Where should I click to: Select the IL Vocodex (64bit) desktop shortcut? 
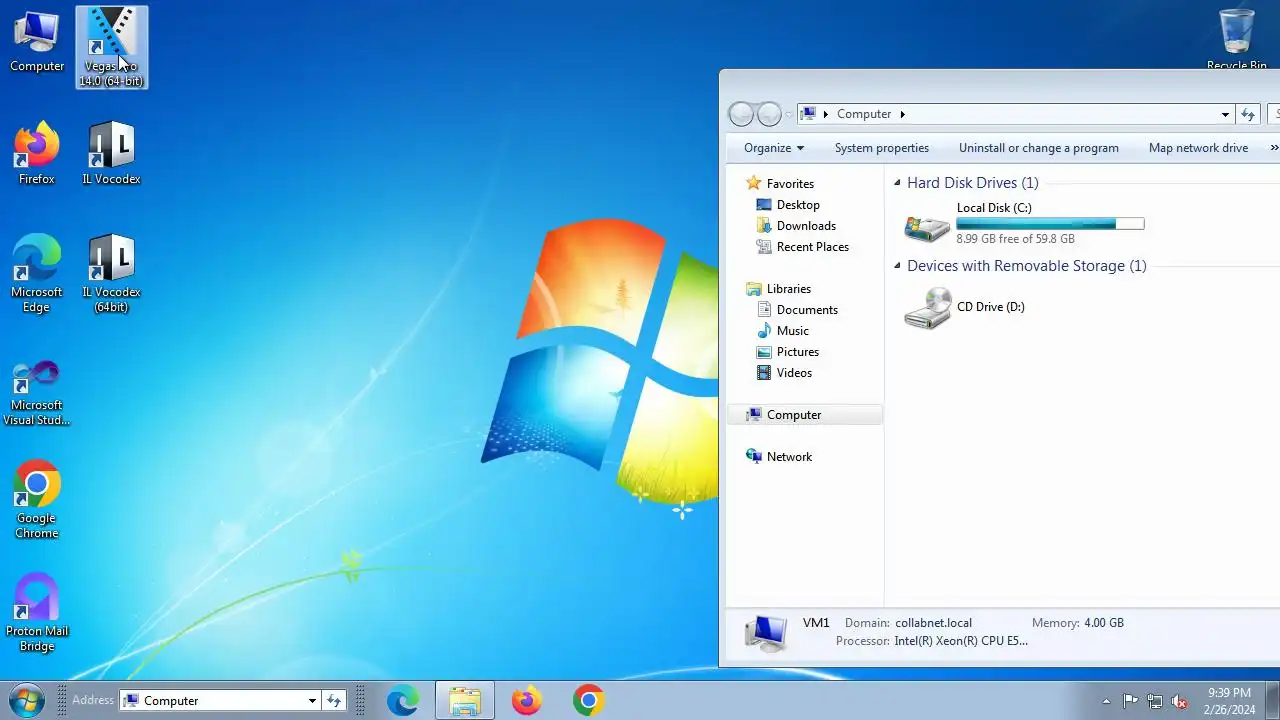[111, 274]
